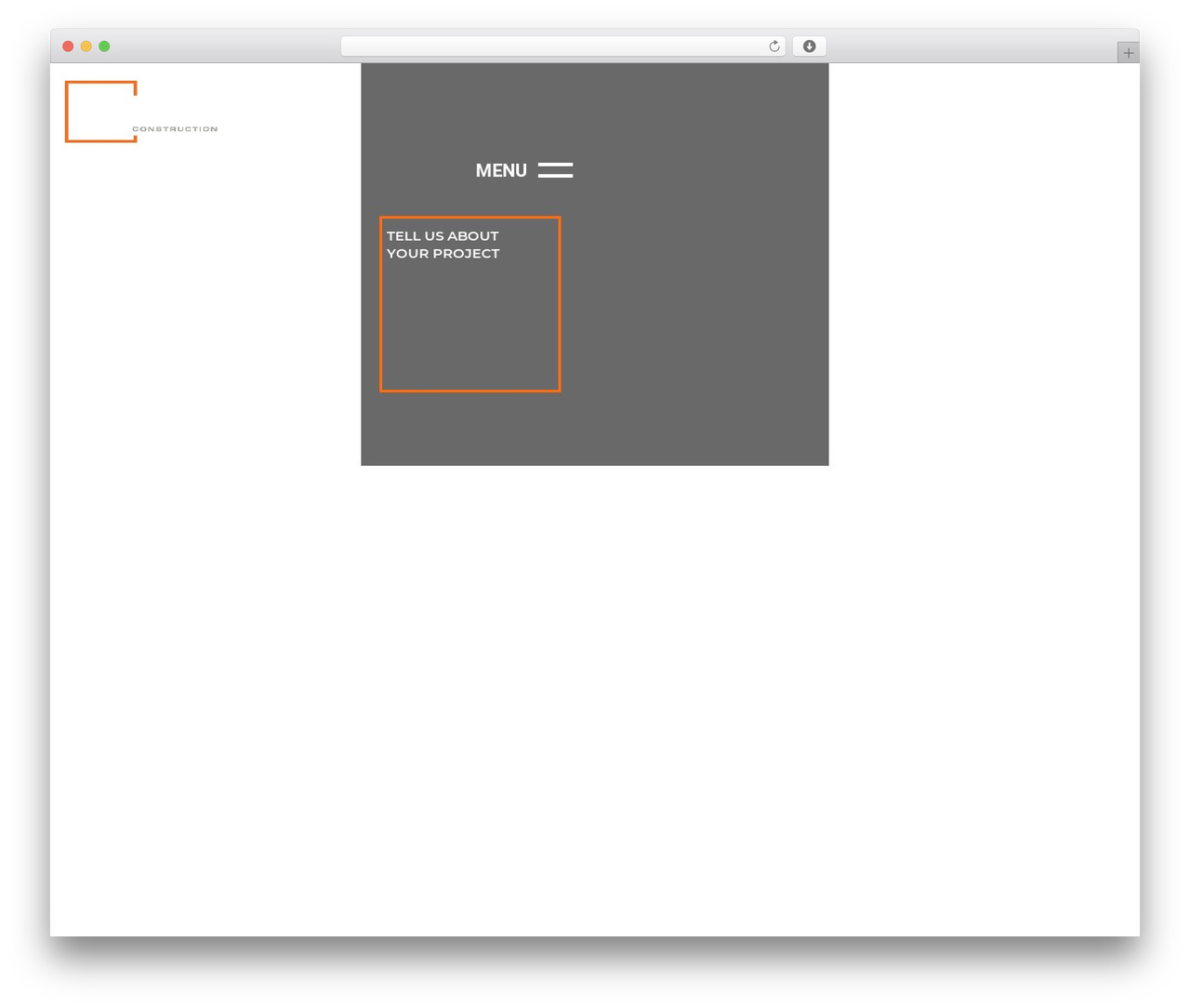This screenshot has height=1008, width=1190.
Task: Click the CONSTRUCTION logo text
Action: click(175, 129)
